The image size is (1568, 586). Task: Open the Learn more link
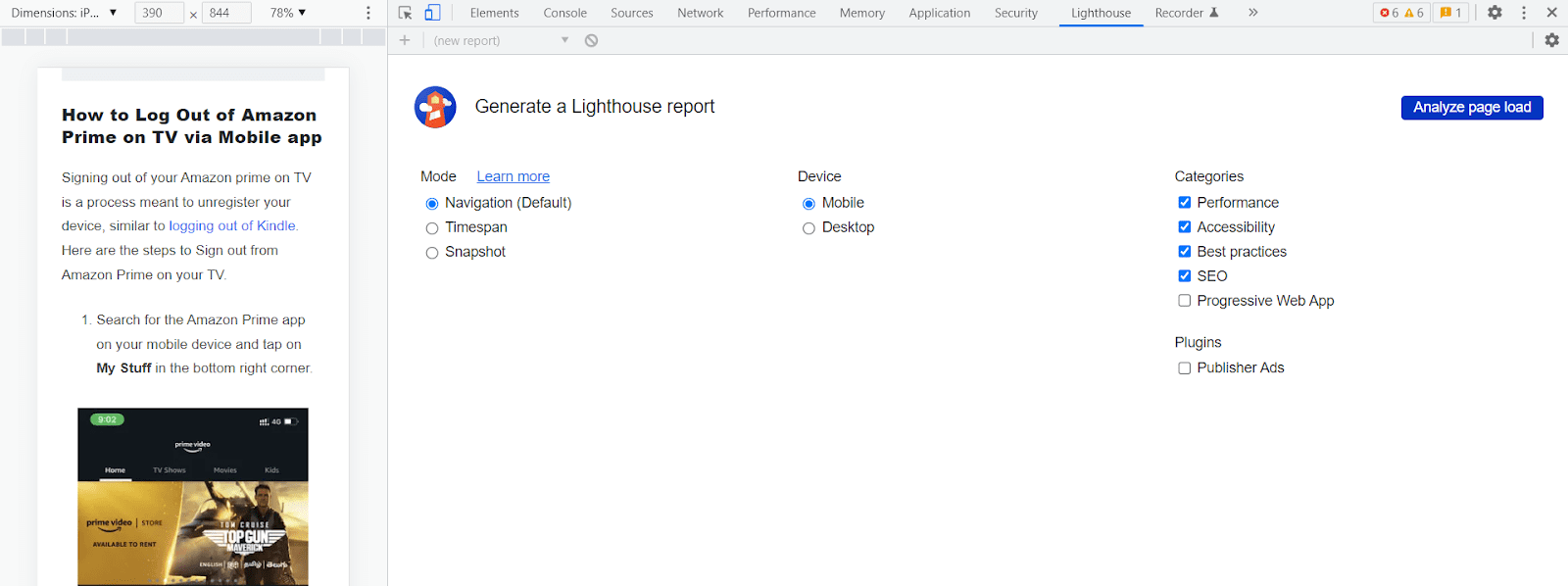point(513,176)
